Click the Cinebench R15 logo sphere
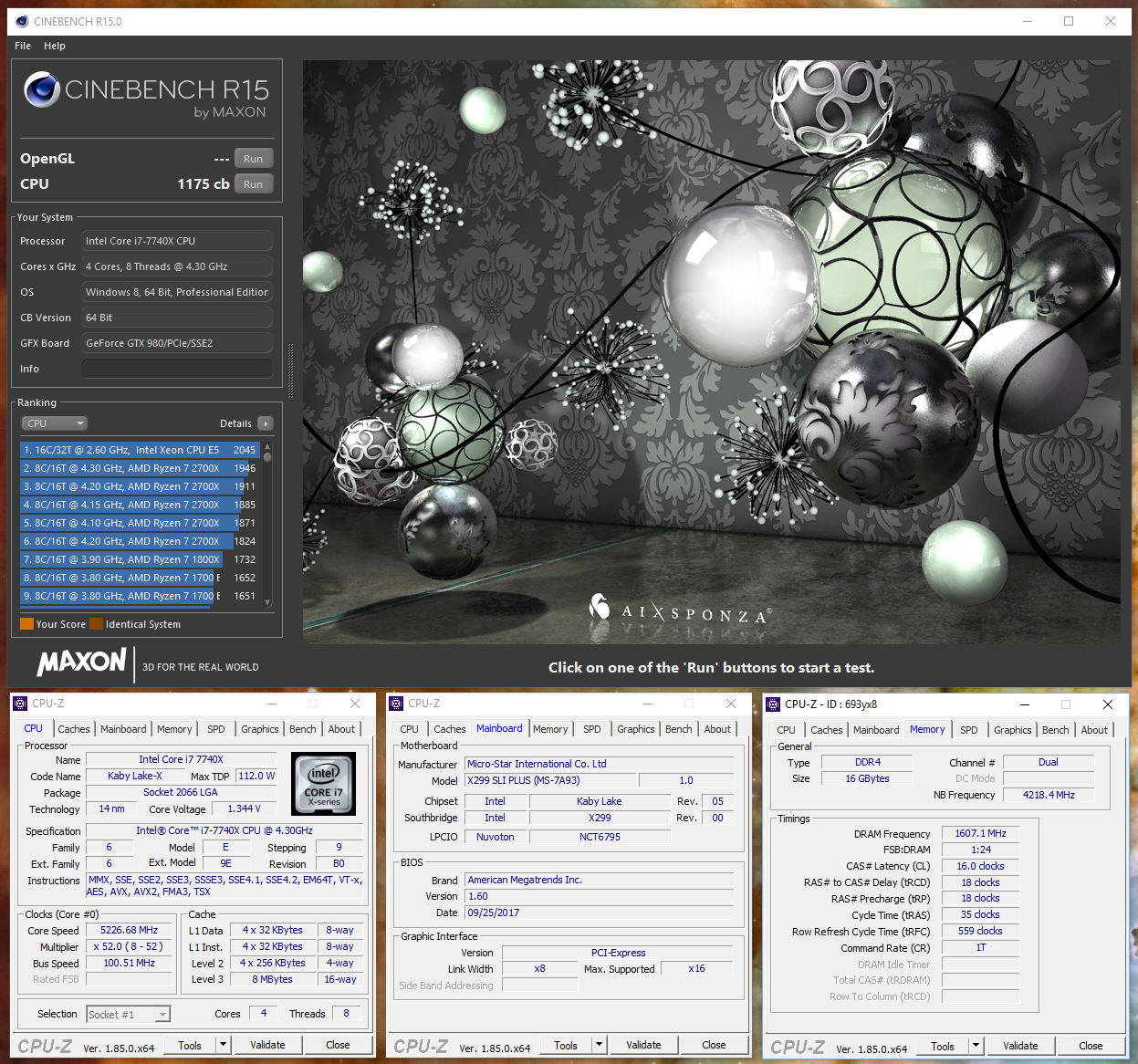 point(42,89)
